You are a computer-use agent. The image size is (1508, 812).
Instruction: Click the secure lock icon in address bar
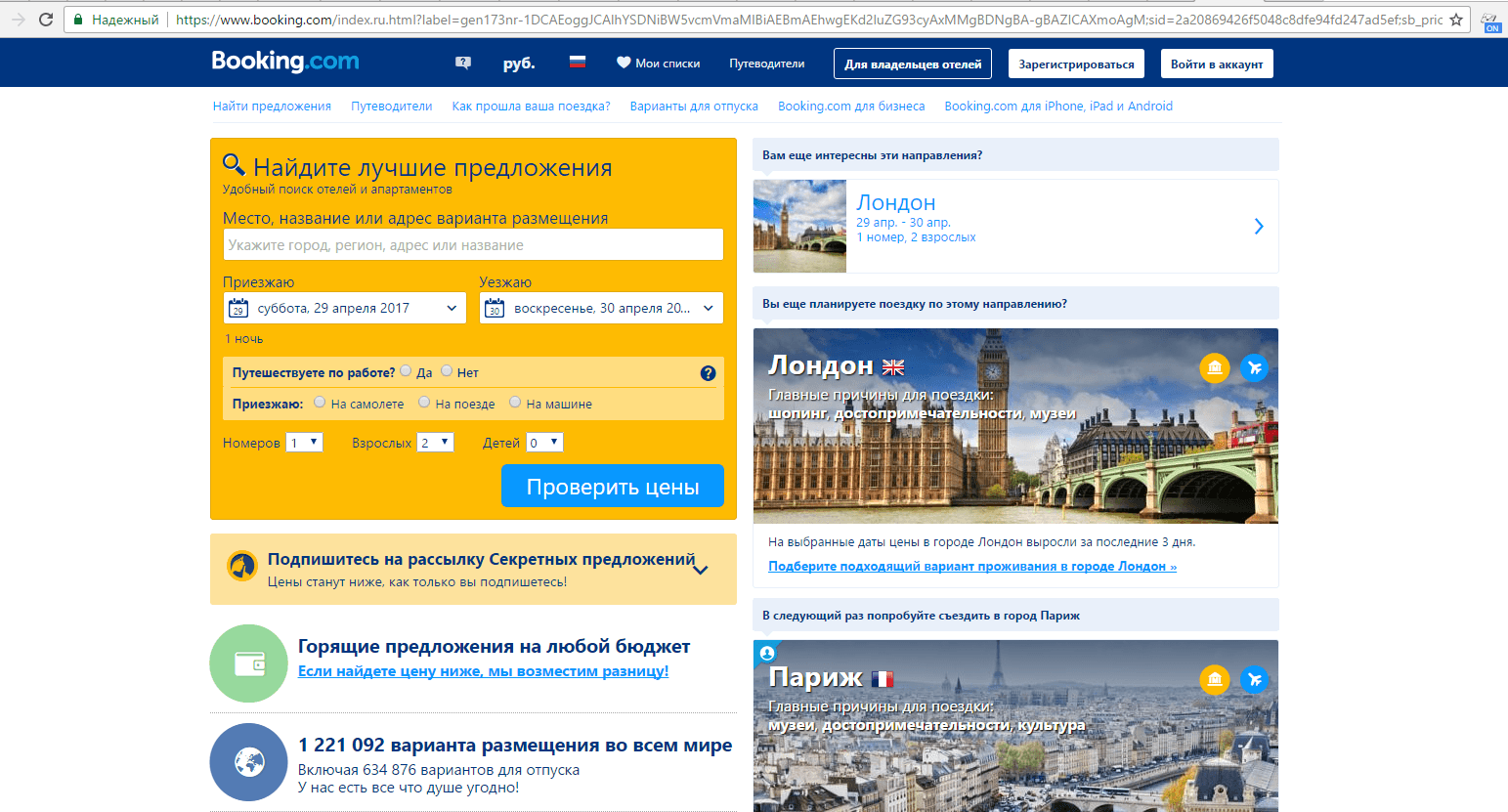pos(78,20)
